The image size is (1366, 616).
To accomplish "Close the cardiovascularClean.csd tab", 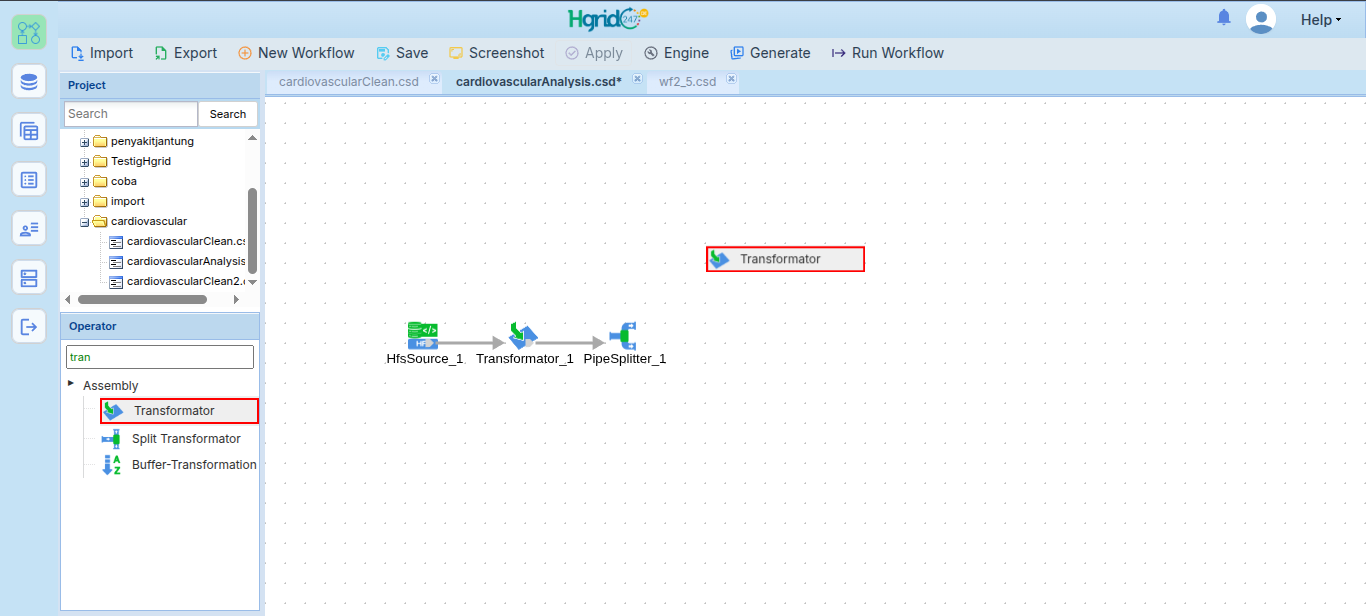I will pos(434,79).
